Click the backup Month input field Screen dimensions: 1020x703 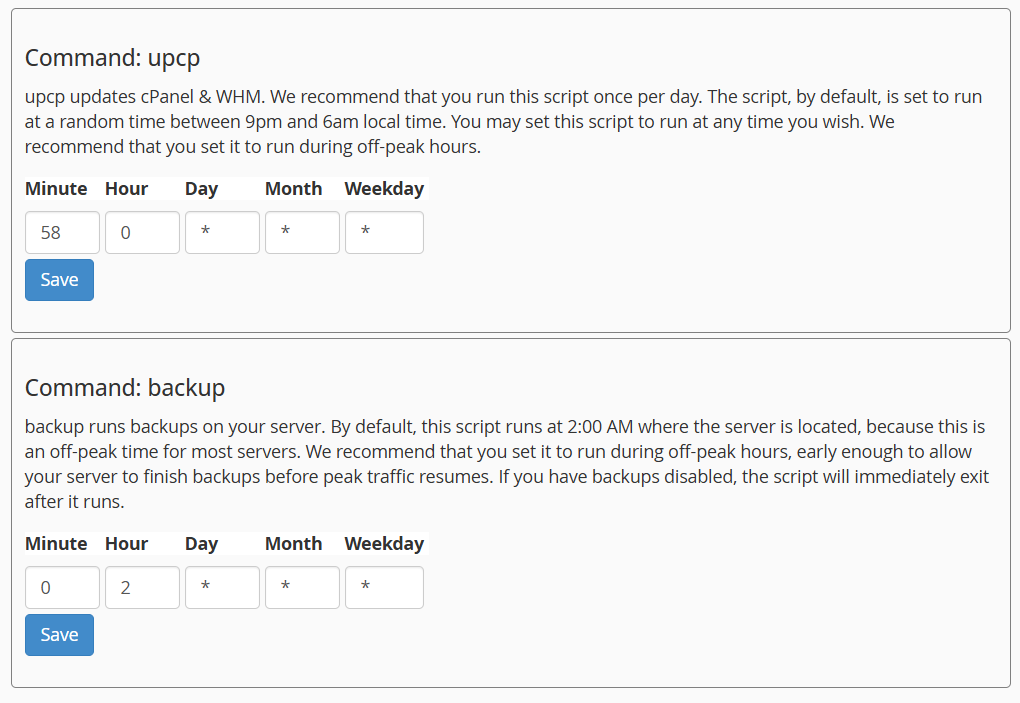click(302, 587)
